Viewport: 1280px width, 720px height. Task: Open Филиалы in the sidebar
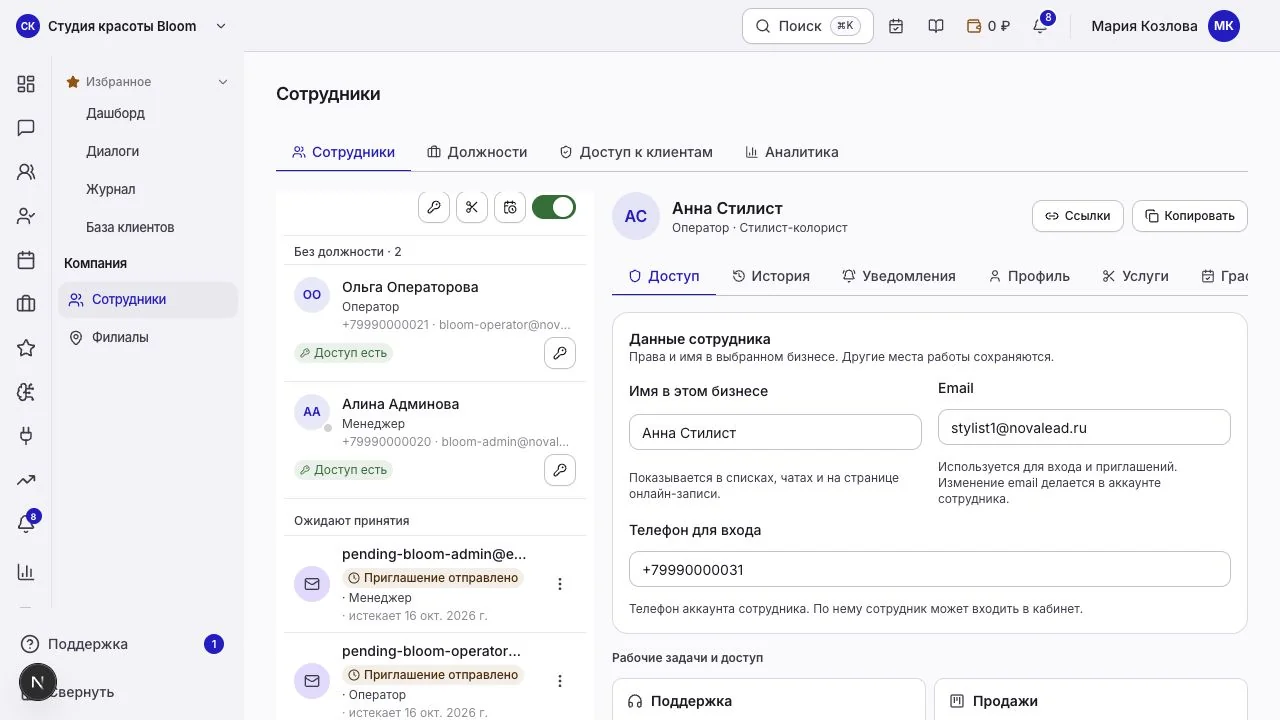click(148, 337)
